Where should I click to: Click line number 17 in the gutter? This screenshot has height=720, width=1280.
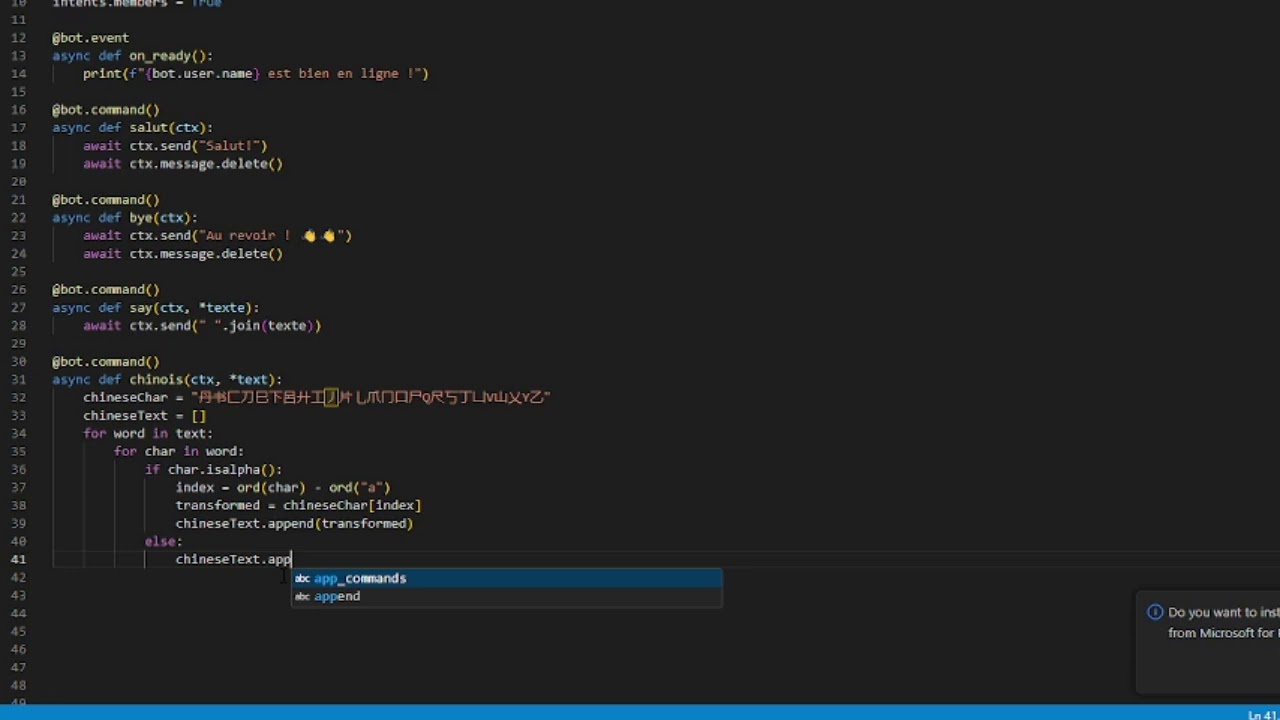pos(18,127)
